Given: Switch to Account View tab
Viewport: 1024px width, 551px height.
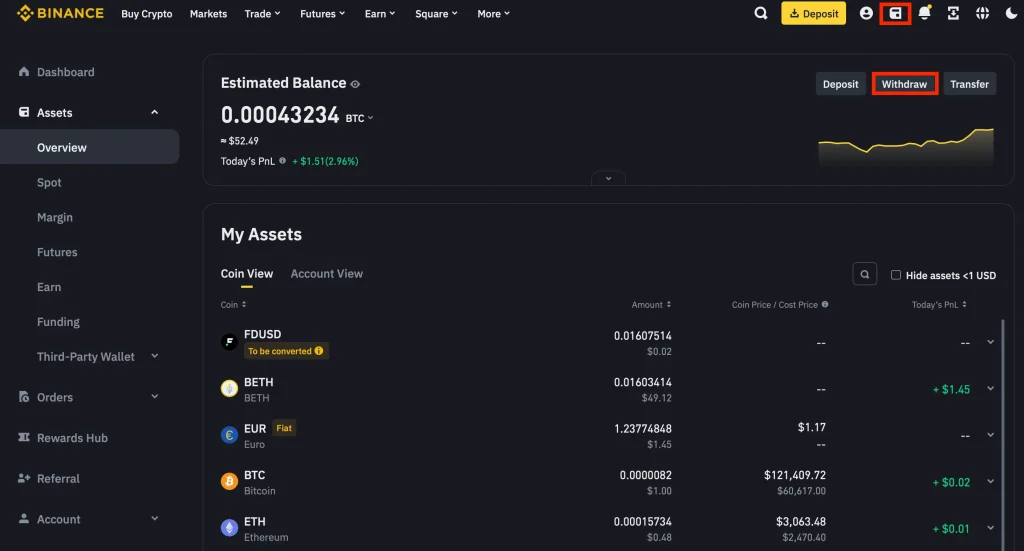Looking at the screenshot, I should pos(327,274).
